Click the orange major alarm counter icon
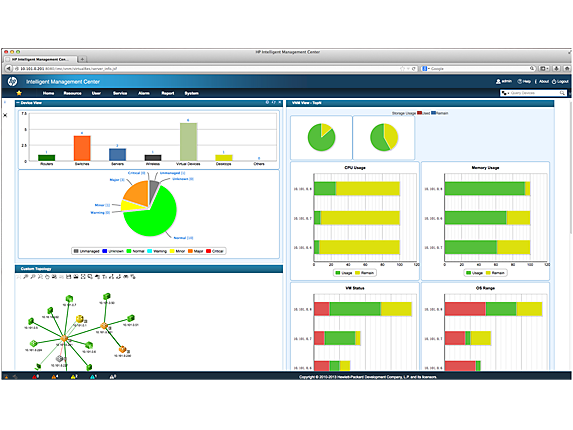The height and width of the screenshot is (430, 573). (54, 376)
